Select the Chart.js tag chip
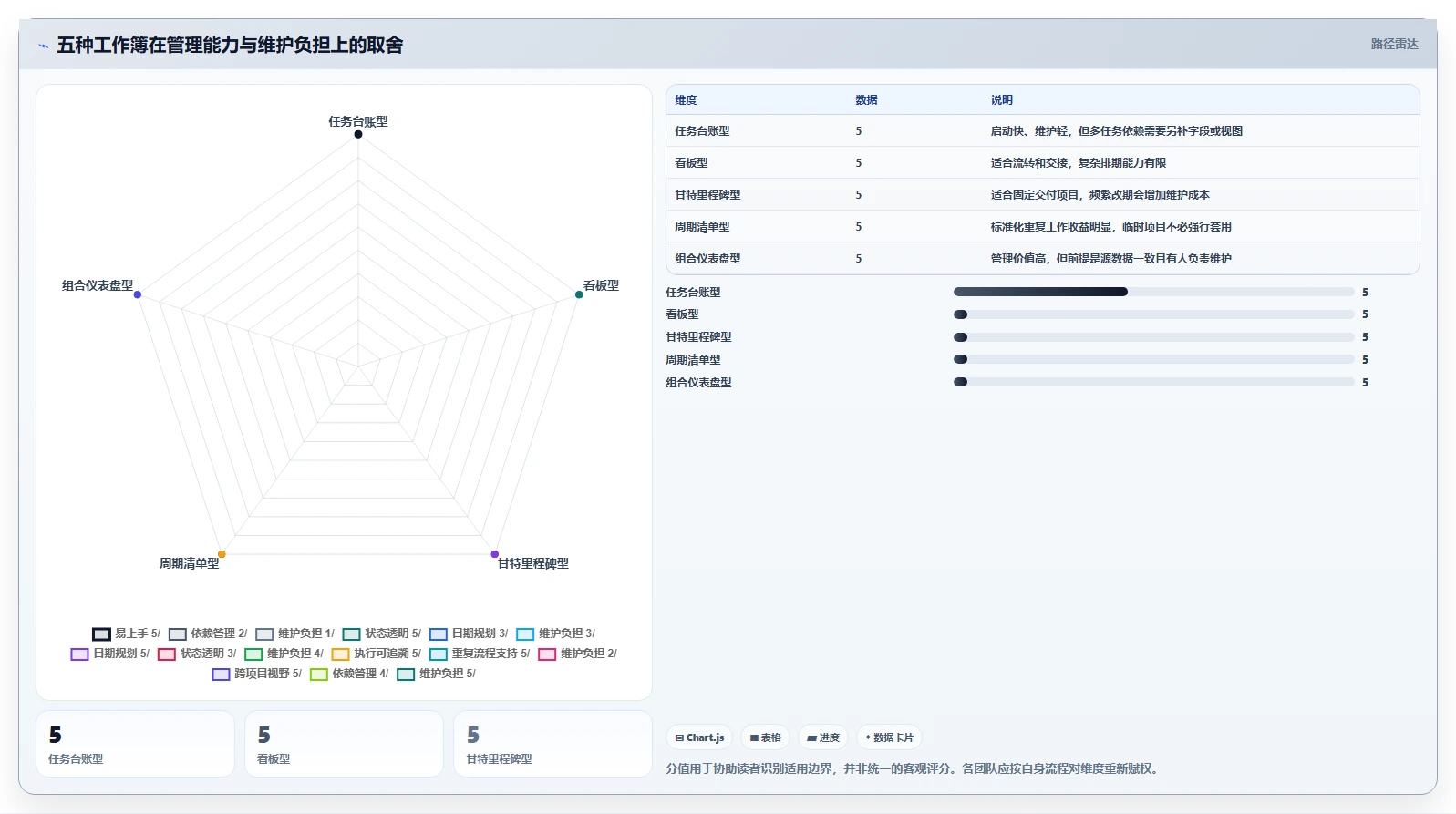 pos(699,737)
